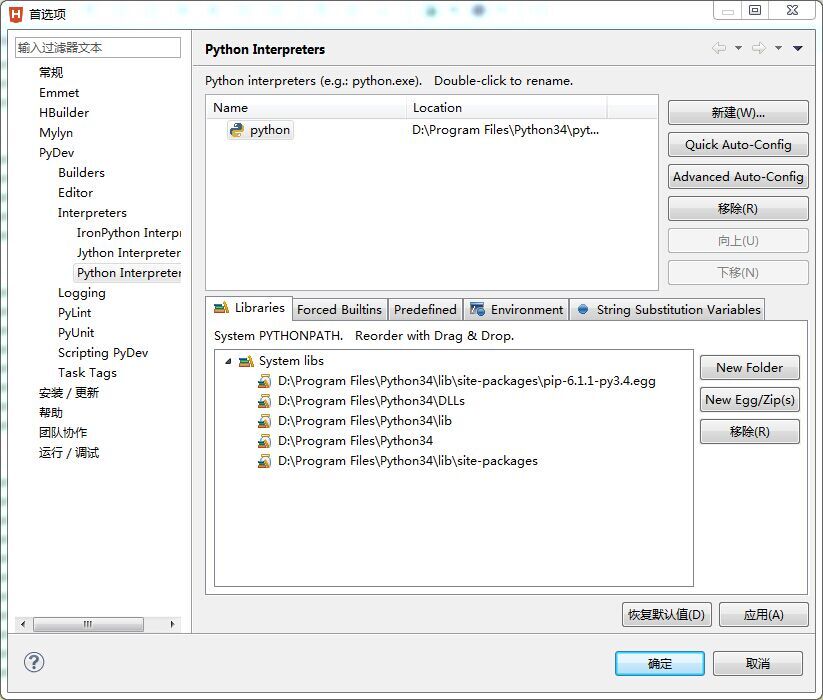Click the Name column header

click(307, 108)
